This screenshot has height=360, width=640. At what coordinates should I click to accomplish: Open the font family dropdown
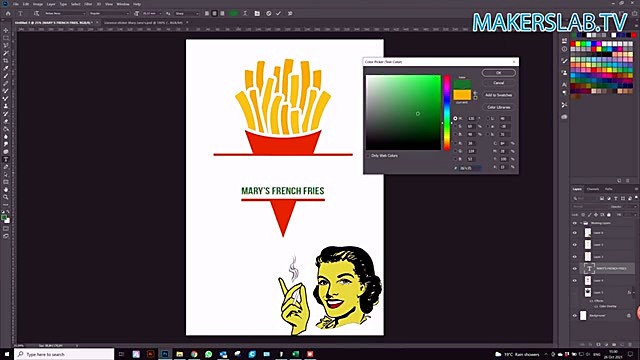tap(64, 13)
